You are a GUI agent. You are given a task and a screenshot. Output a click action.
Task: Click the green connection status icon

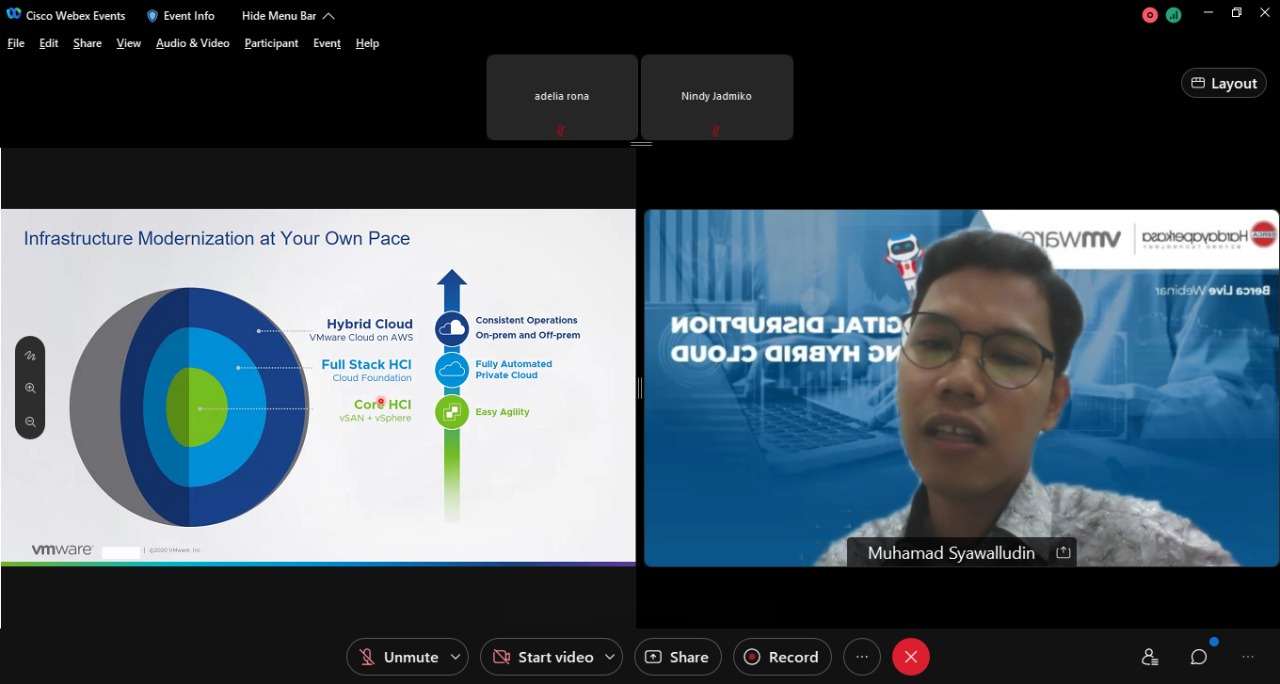[1173, 15]
